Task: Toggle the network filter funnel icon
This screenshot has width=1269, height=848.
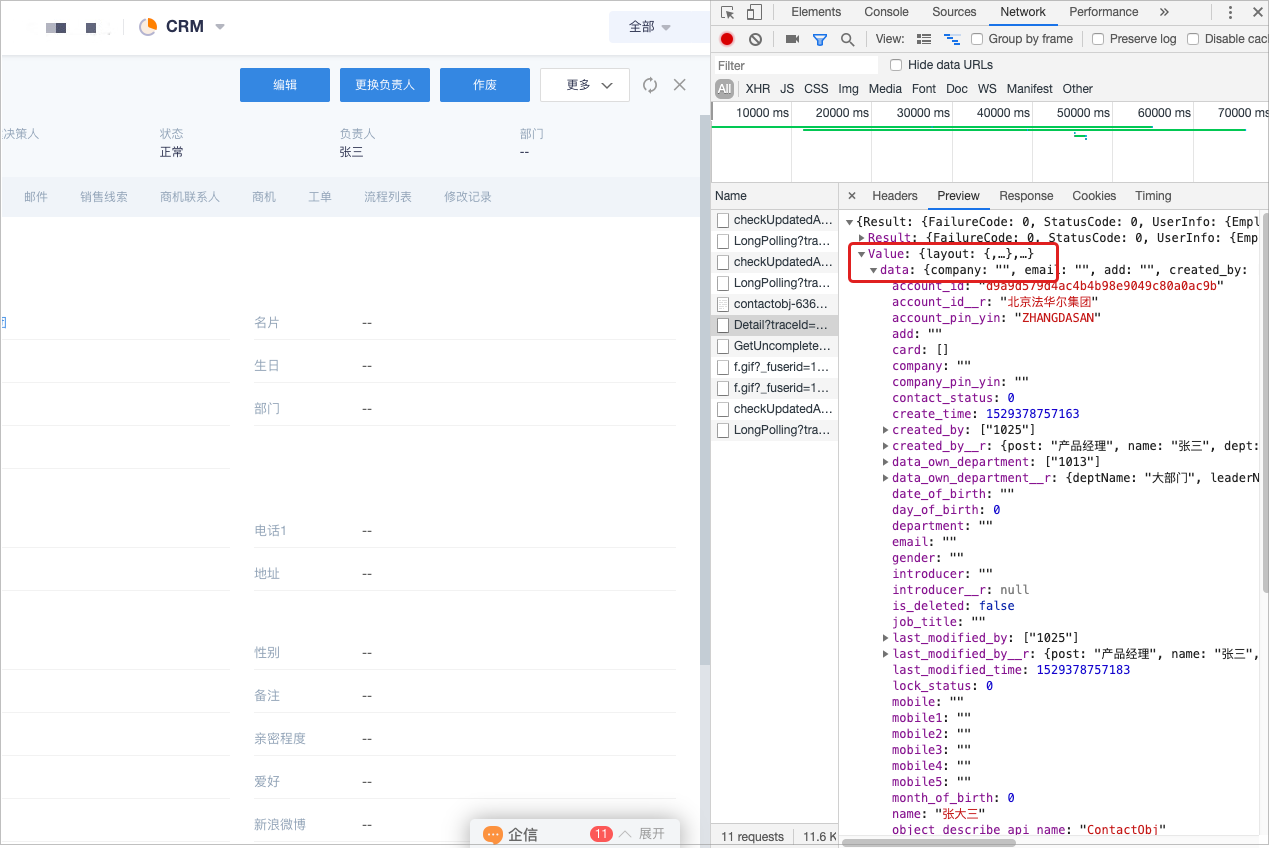Action: (x=820, y=39)
